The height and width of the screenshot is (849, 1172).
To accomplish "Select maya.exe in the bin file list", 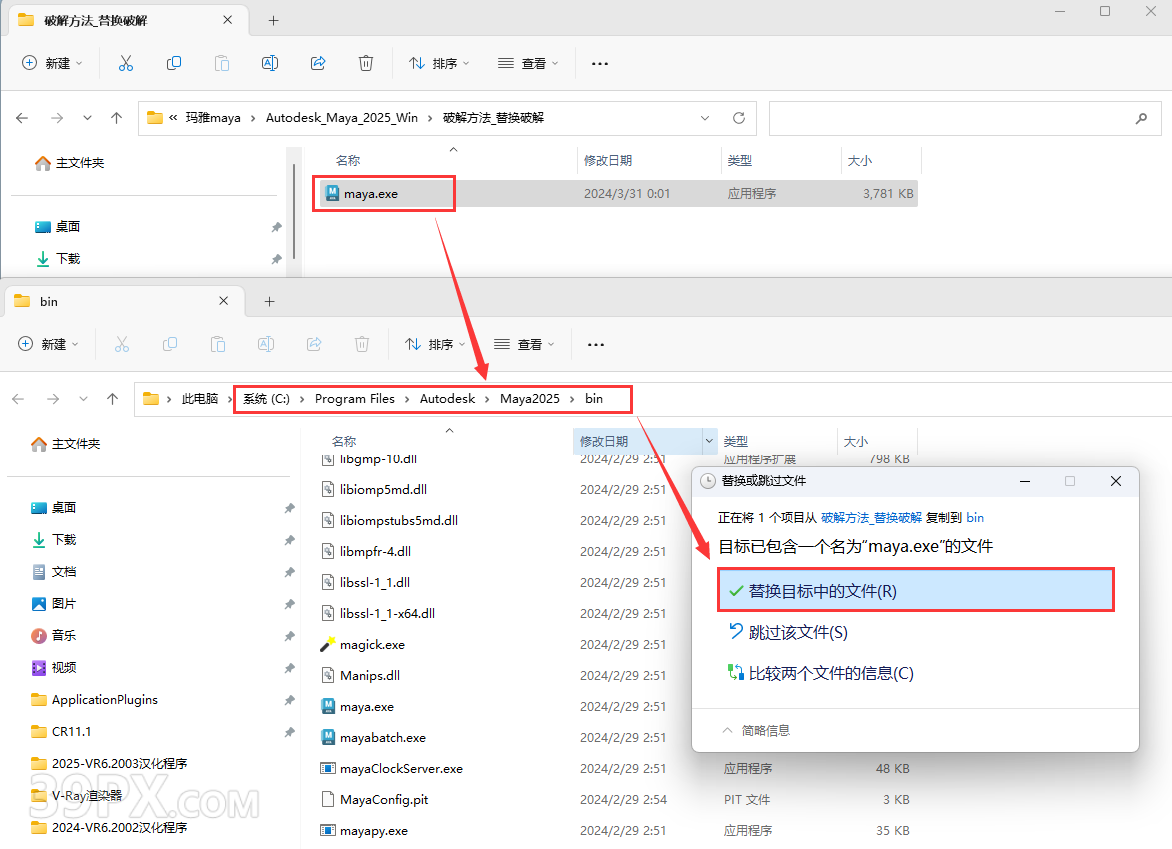I will (366, 706).
